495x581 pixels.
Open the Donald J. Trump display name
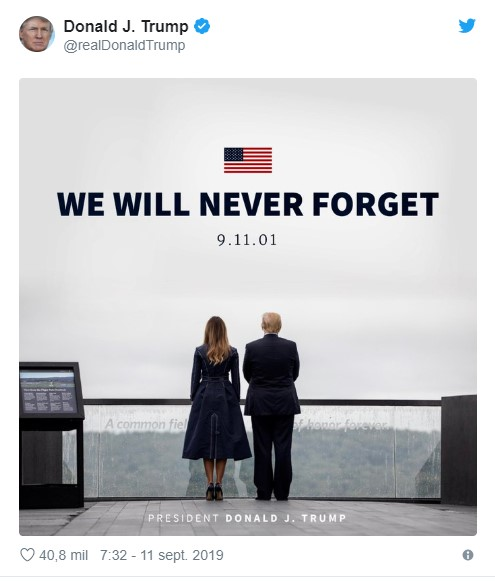[126, 26]
